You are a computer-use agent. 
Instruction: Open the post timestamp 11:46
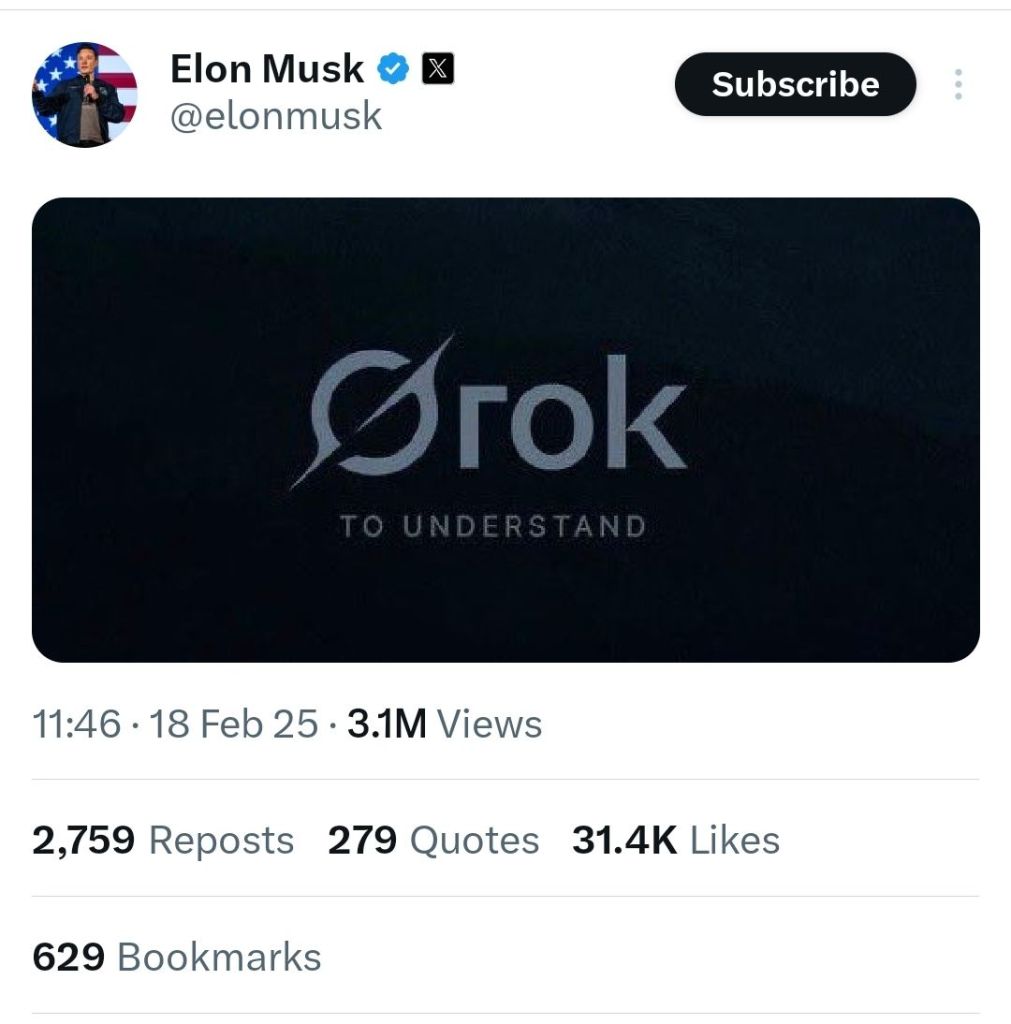pyautogui.click(x=77, y=724)
